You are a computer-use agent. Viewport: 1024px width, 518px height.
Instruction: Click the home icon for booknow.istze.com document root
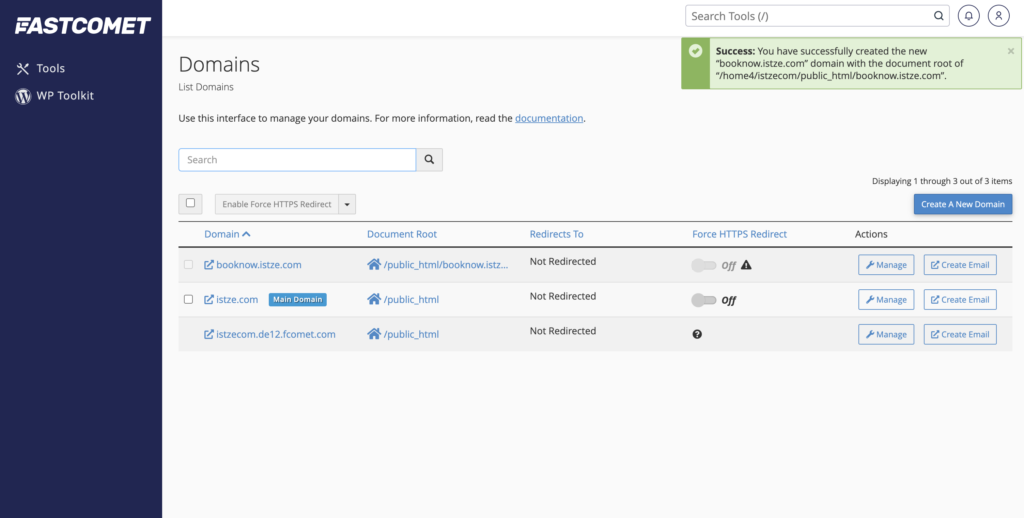(x=374, y=265)
